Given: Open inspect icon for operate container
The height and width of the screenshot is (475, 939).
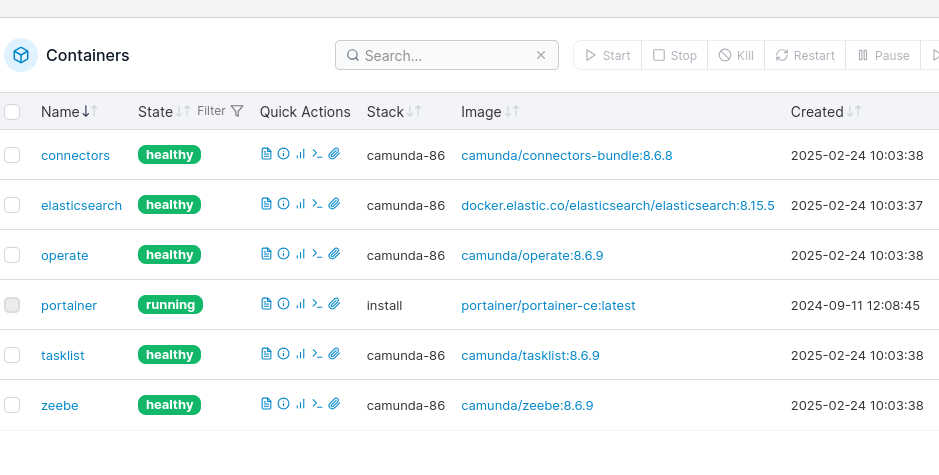Looking at the screenshot, I should coord(283,254).
